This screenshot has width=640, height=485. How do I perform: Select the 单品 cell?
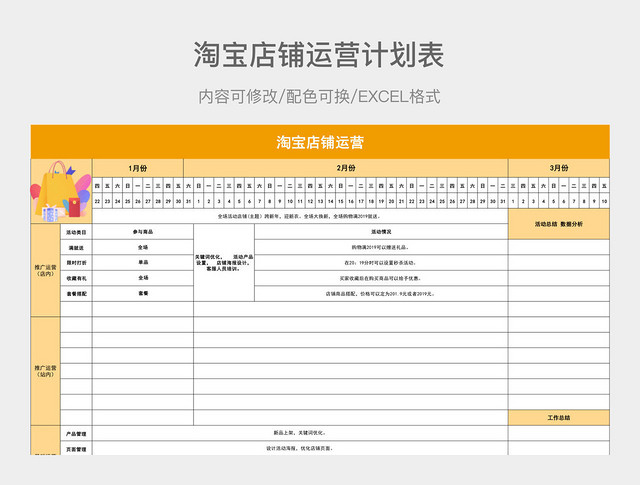tap(143, 263)
